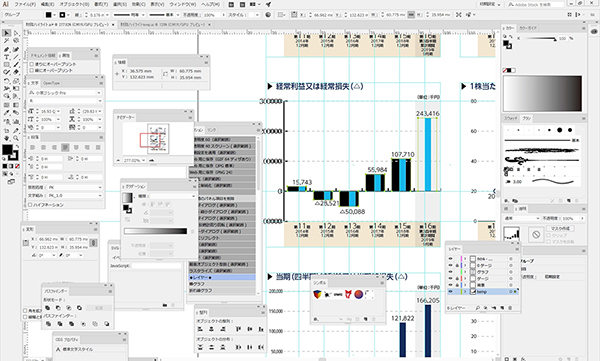The height and width of the screenshot is (361, 600).
Task: Open the ファイル menu
Action: pos(25,4)
